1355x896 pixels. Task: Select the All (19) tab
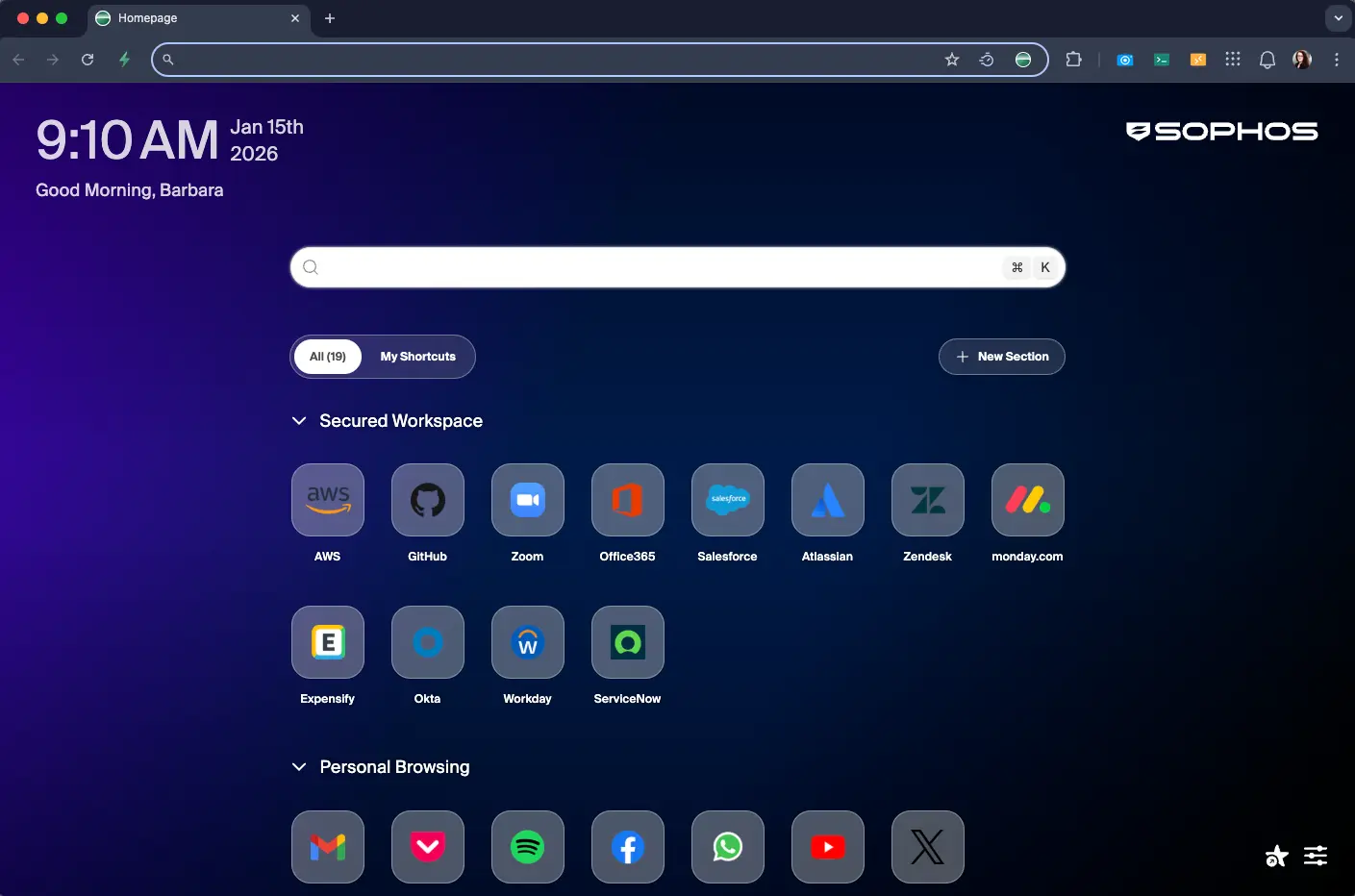point(328,357)
